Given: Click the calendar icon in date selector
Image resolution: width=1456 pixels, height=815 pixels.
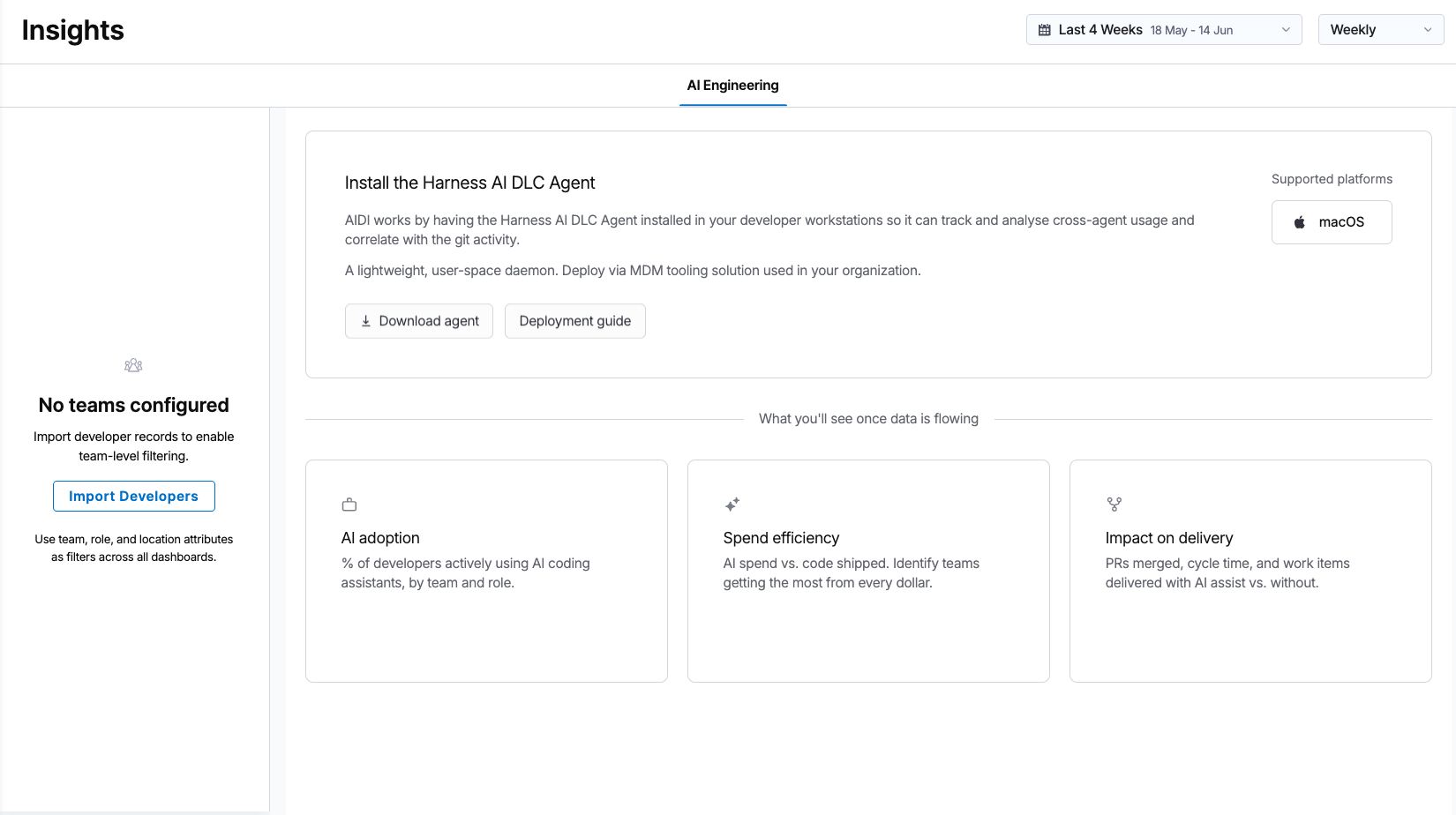Looking at the screenshot, I should (1045, 30).
